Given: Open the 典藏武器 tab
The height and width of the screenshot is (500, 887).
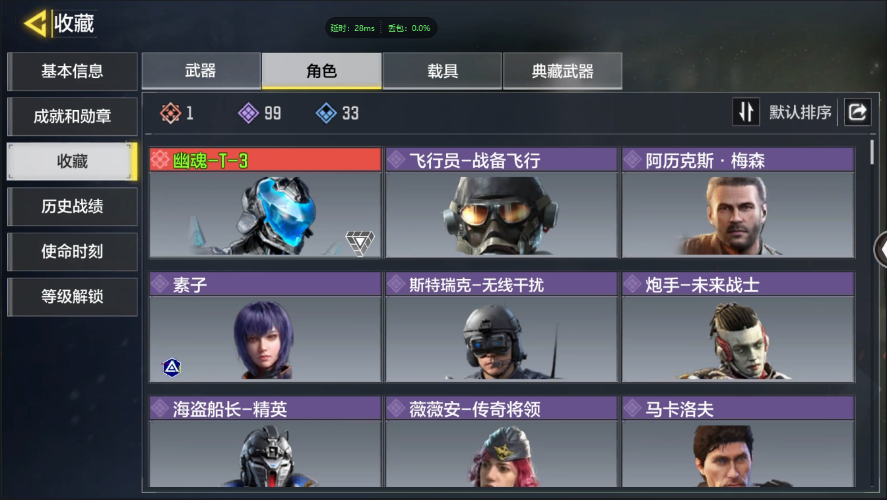Looking at the screenshot, I should click(x=563, y=71).
